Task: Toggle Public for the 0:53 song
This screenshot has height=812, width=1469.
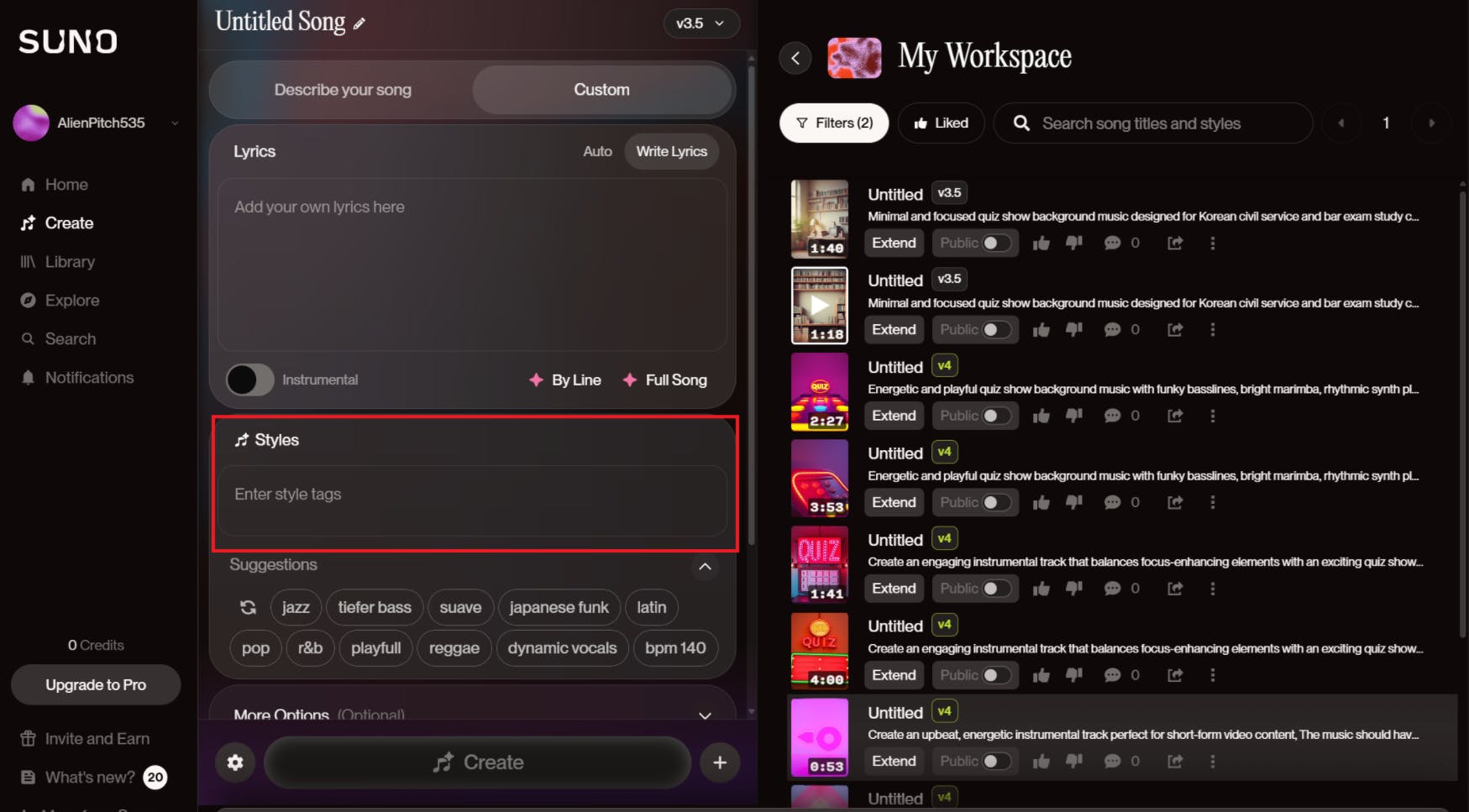Action: [996, 761]
